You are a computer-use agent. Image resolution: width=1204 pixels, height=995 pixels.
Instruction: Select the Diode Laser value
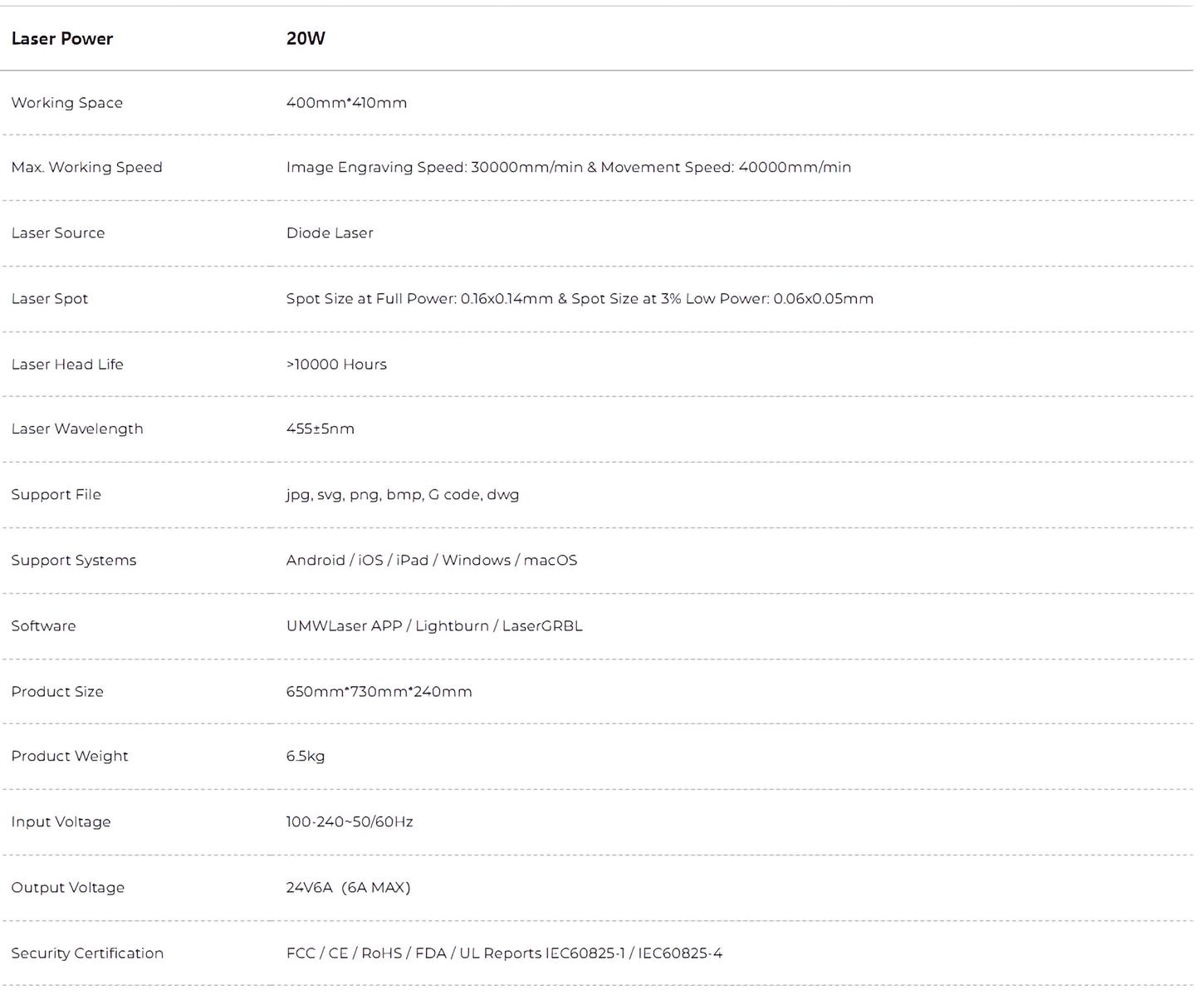pos(330,233)
